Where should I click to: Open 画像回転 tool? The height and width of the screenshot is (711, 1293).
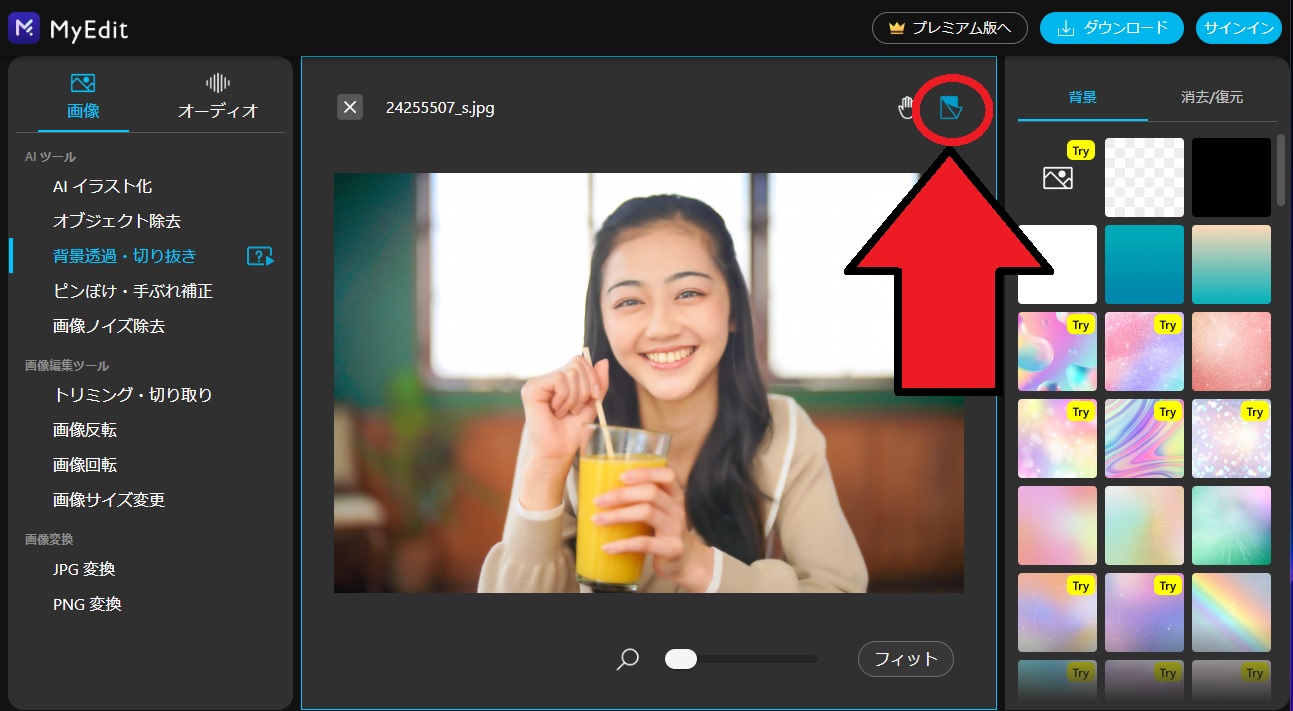point(85,465)
